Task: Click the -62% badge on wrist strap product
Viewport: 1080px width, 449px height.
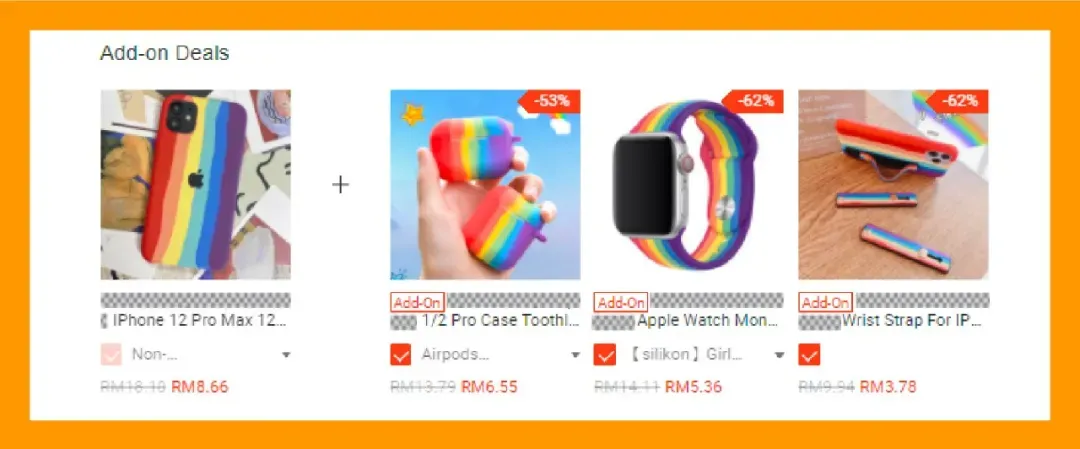Action: [959, 101]
